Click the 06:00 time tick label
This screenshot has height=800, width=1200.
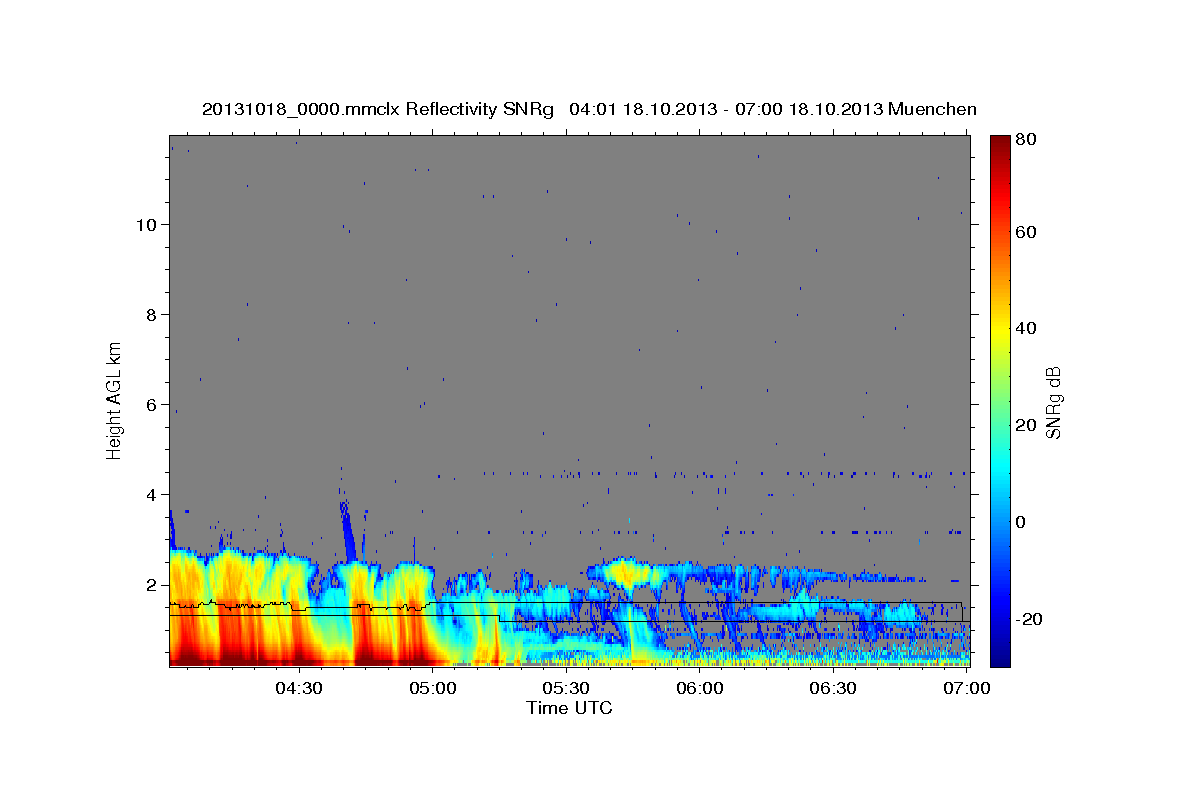pyautogui.click(x=700, y=688)
